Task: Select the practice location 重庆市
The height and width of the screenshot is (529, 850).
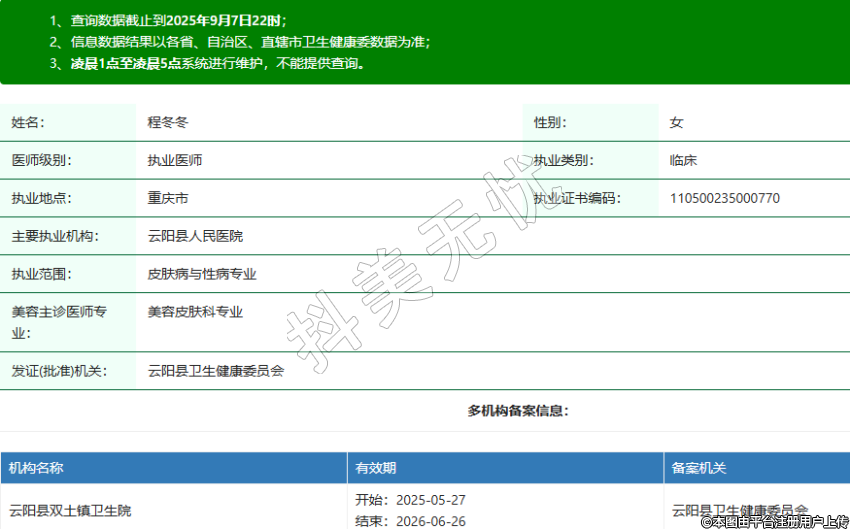Action: 168,198
